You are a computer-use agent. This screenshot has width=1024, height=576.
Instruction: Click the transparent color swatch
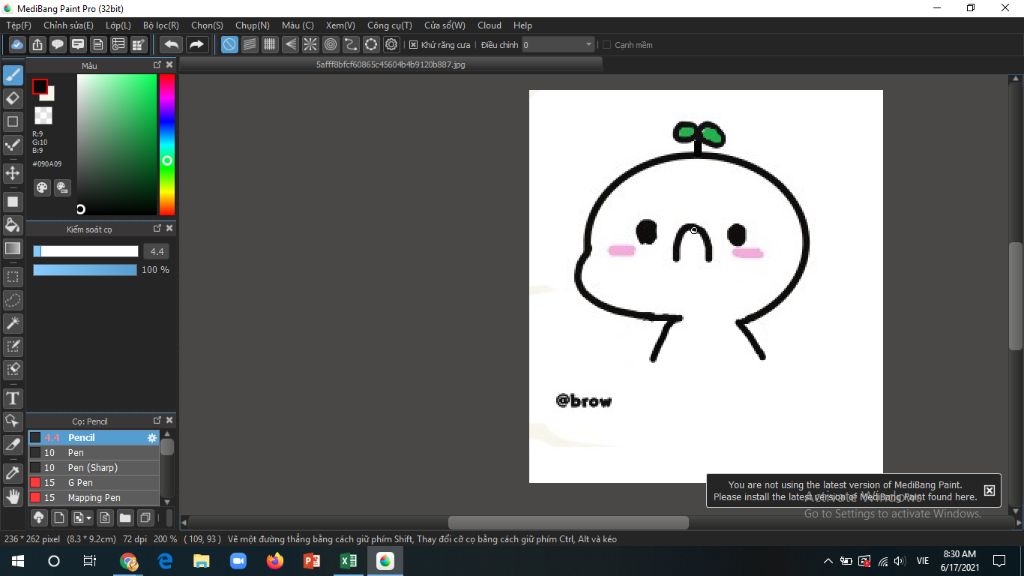(43, 116)
